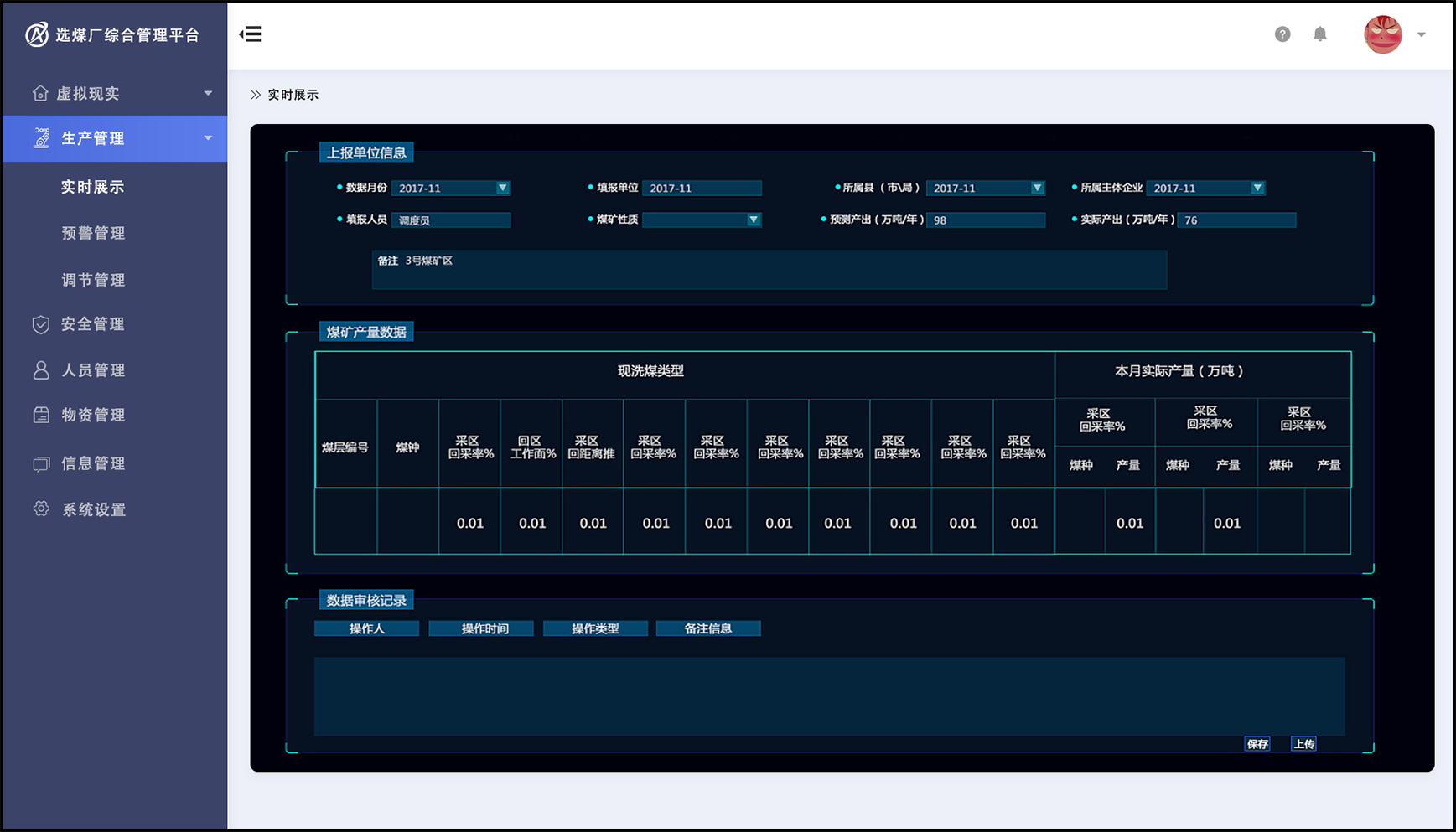
Task: Open the 物资管理 box icon menu
Action: coord(41,415)
